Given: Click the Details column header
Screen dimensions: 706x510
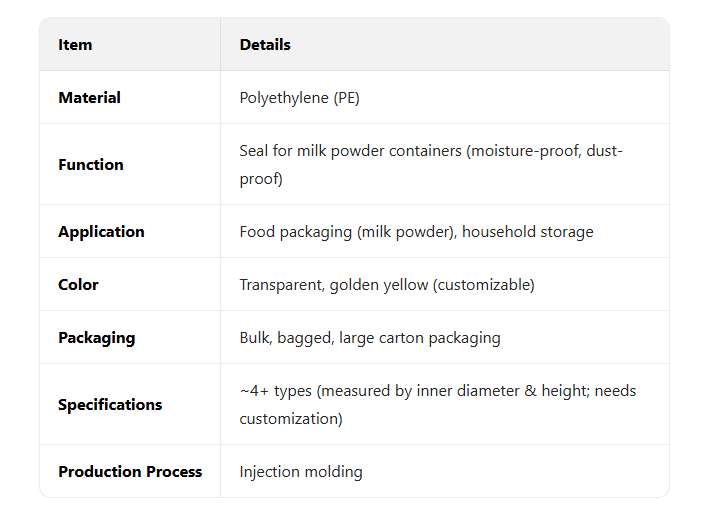Looking at the screenshot, I should click(x=265, y=44).
